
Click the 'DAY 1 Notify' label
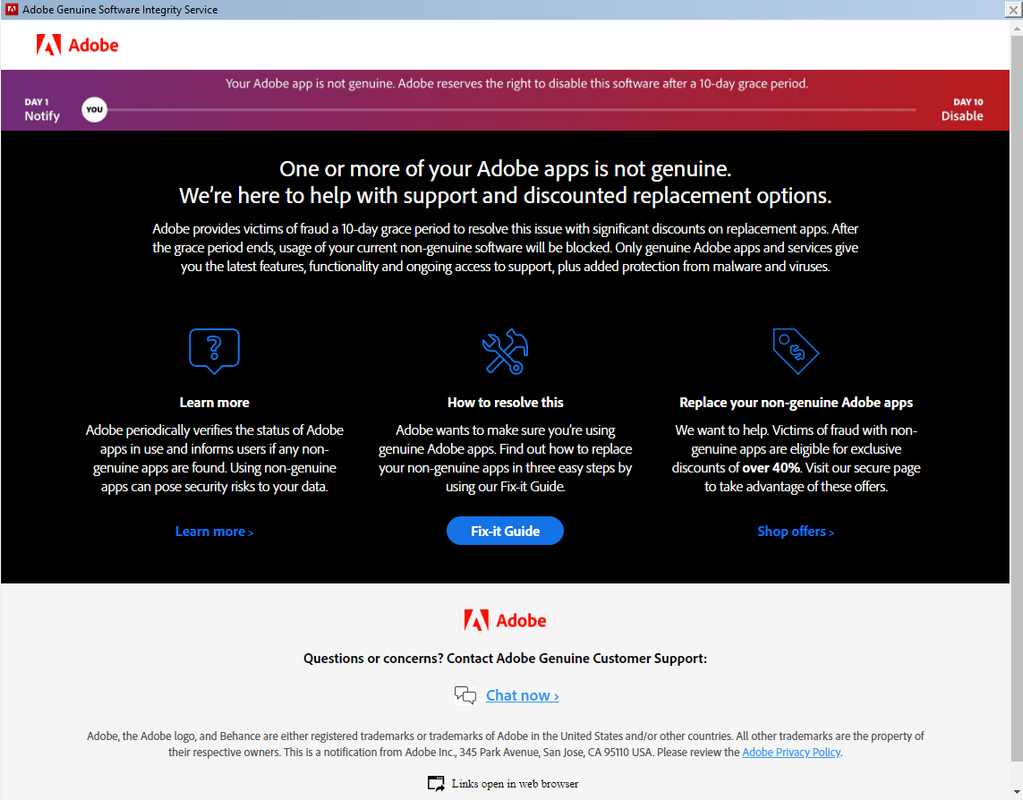coord(42,110)
